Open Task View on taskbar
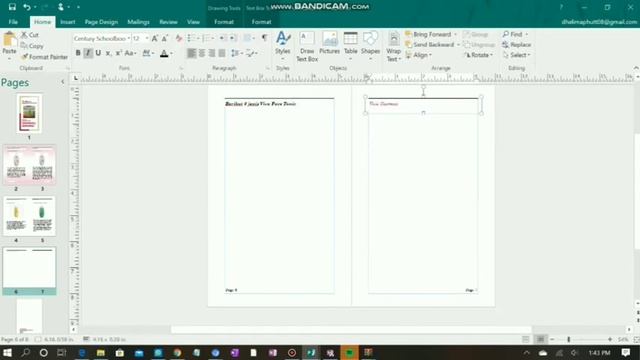This screenshot has height=360, width=640. click(x=61, y=353)
